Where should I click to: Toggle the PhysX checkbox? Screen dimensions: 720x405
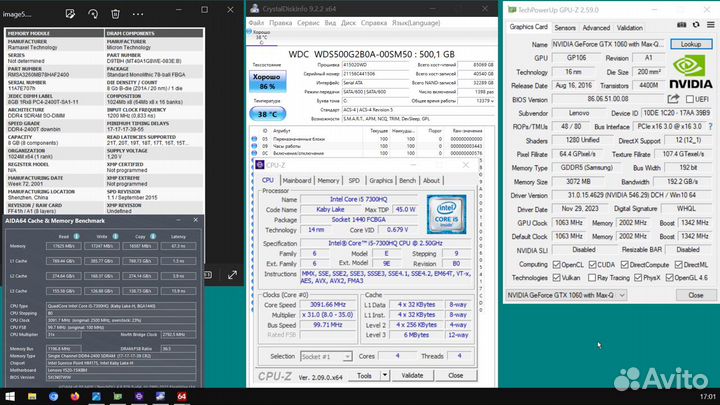point(638,278)
